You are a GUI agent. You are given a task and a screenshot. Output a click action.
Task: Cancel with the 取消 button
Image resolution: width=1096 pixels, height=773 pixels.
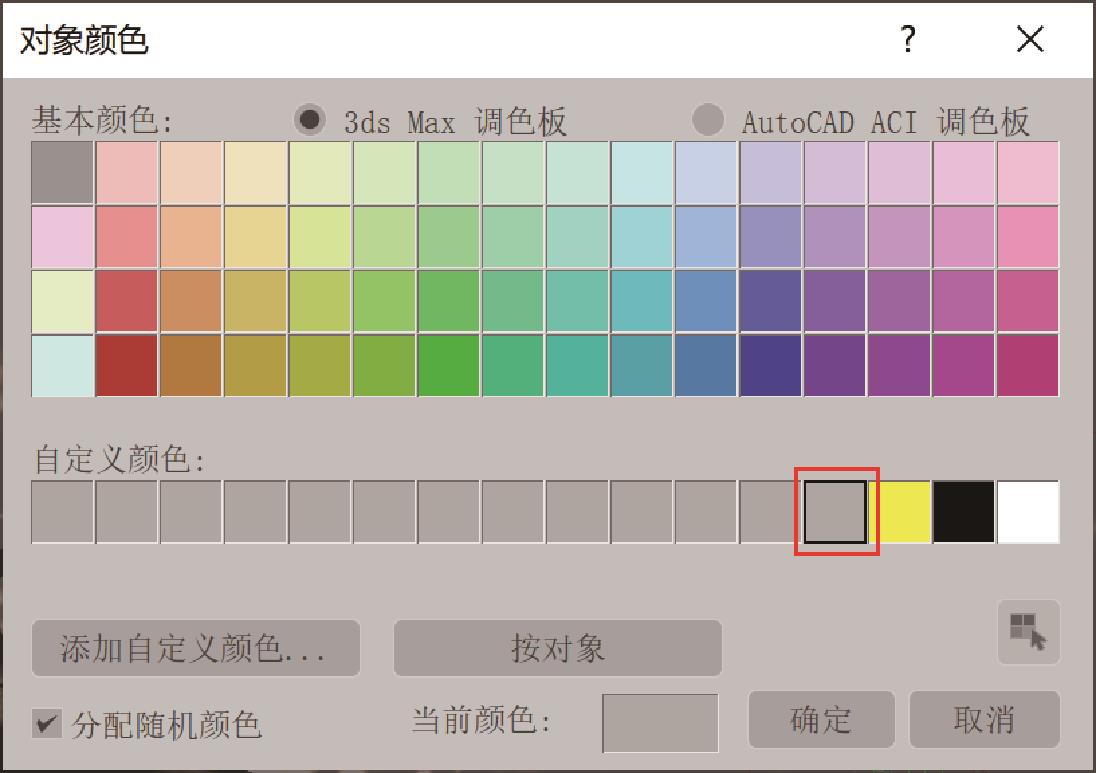point(983,720)
